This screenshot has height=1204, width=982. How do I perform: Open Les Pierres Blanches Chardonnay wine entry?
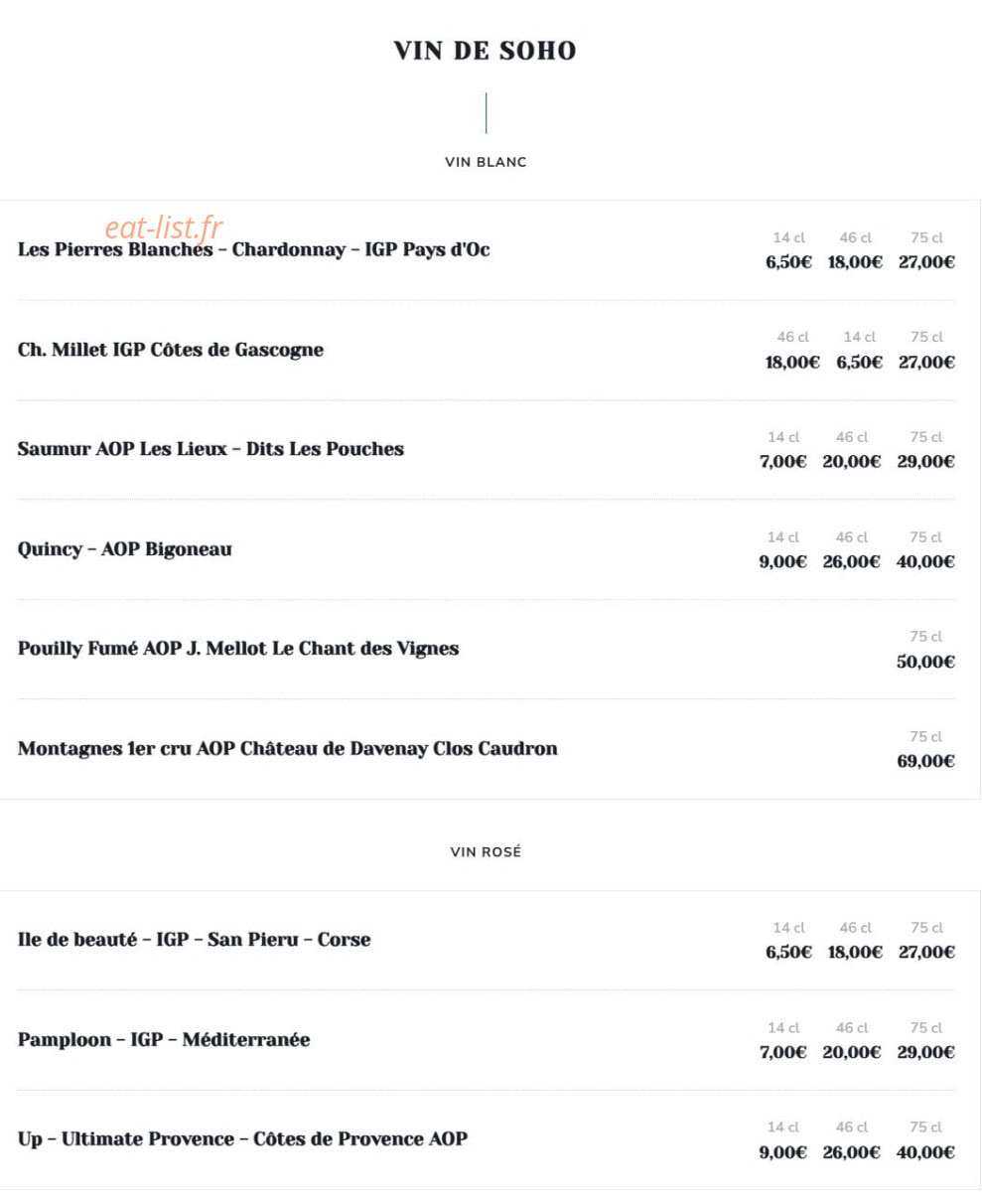253,250
